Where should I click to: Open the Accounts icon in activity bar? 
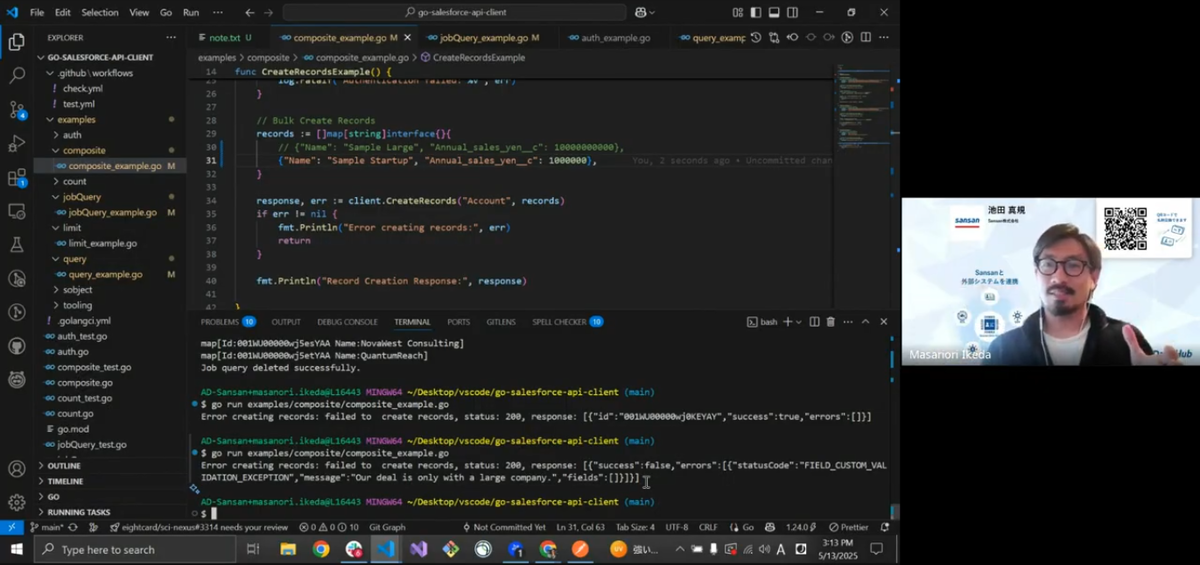pos(16,468)
